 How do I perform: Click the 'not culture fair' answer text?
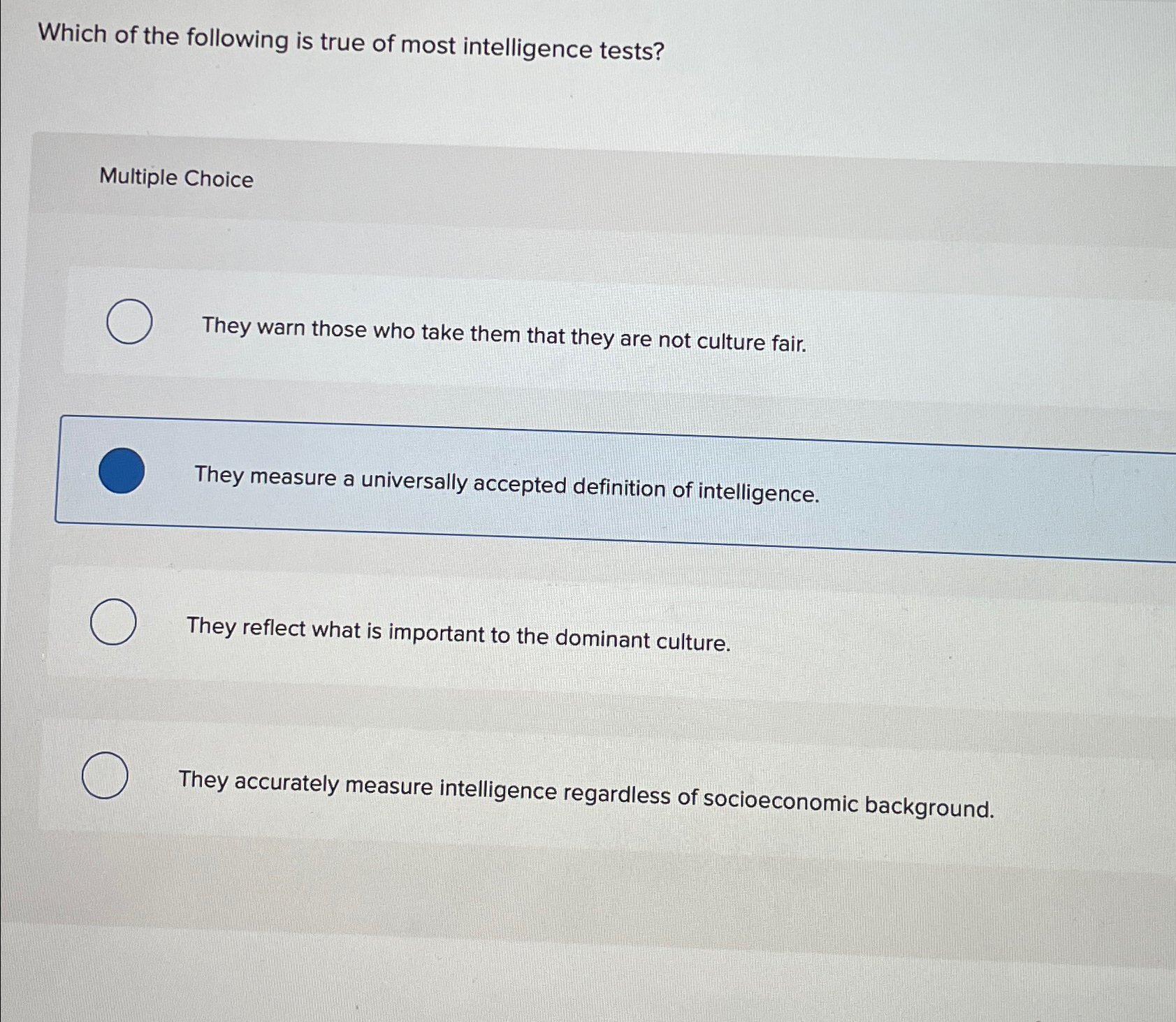503,330
